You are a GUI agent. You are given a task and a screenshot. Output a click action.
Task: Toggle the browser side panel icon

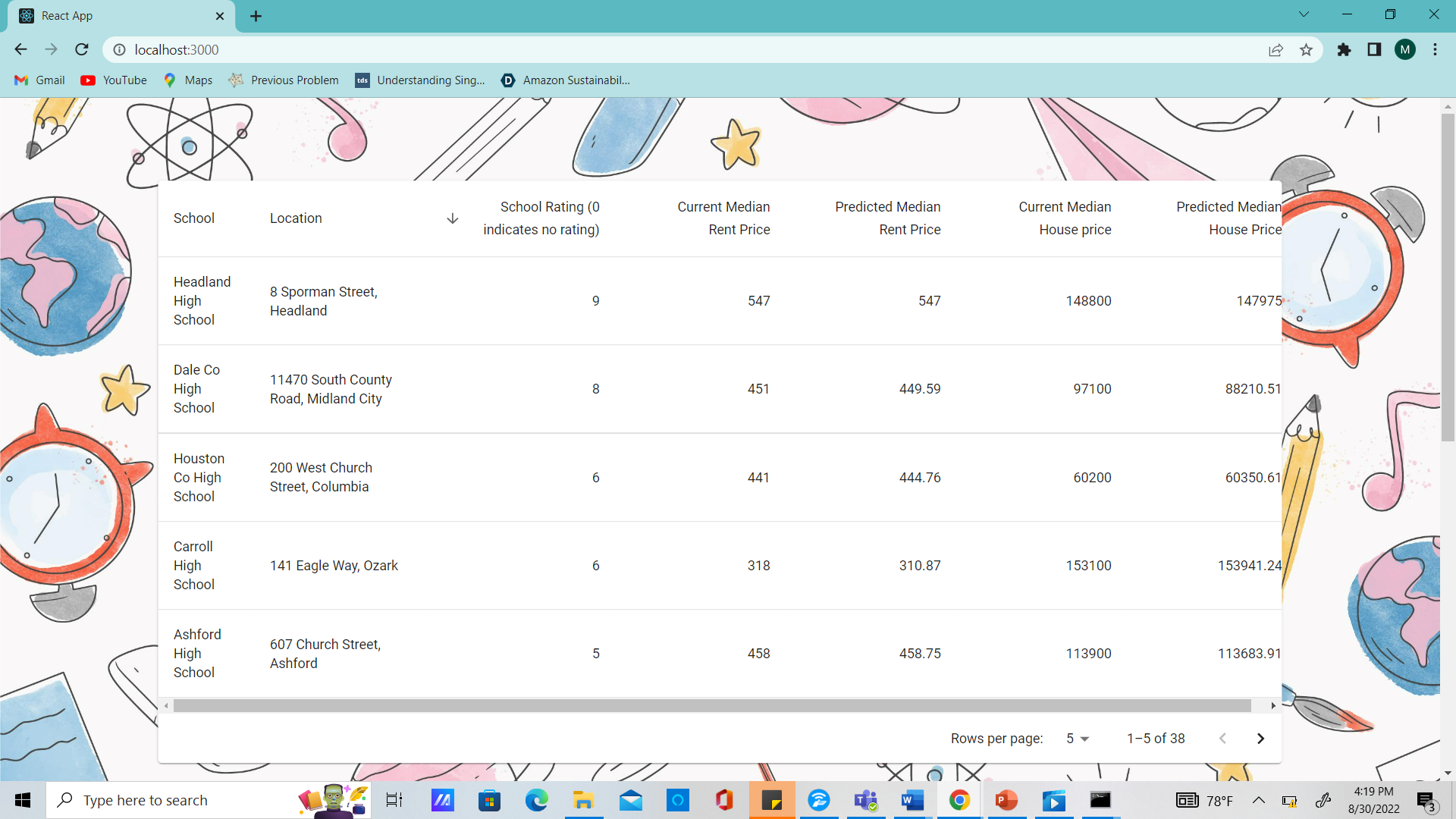pos(1374,50)
